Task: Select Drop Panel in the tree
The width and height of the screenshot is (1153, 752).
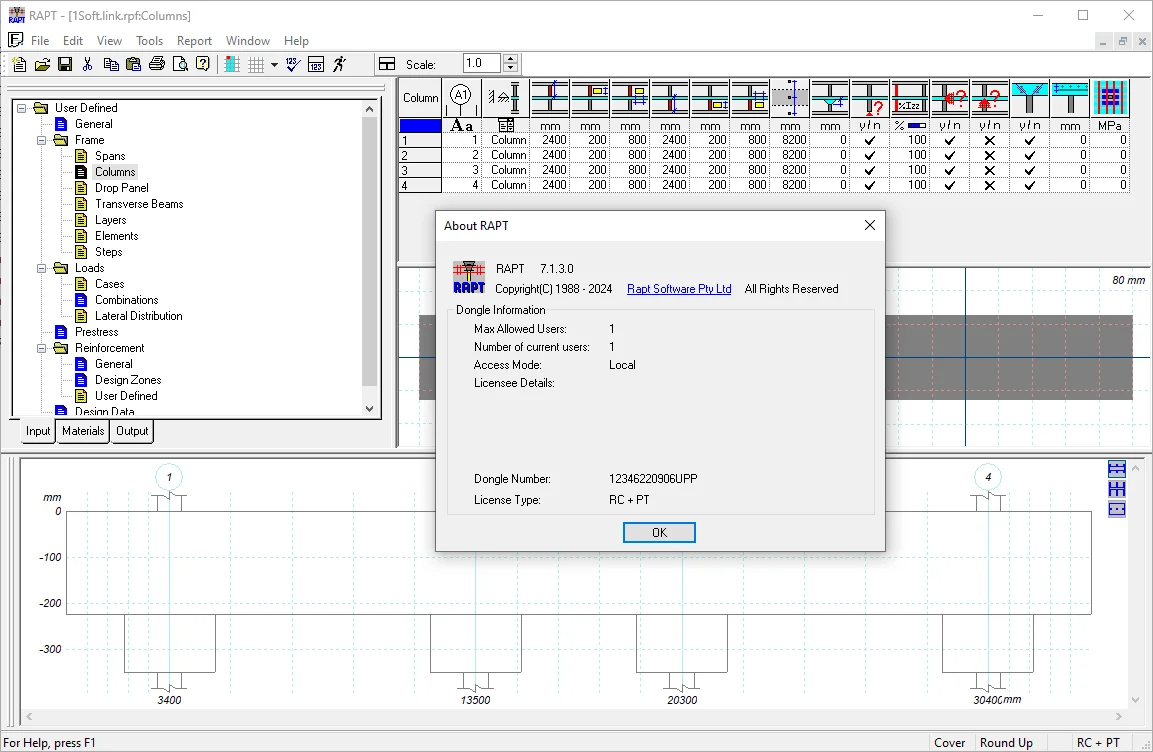Action: coord(121,188)
